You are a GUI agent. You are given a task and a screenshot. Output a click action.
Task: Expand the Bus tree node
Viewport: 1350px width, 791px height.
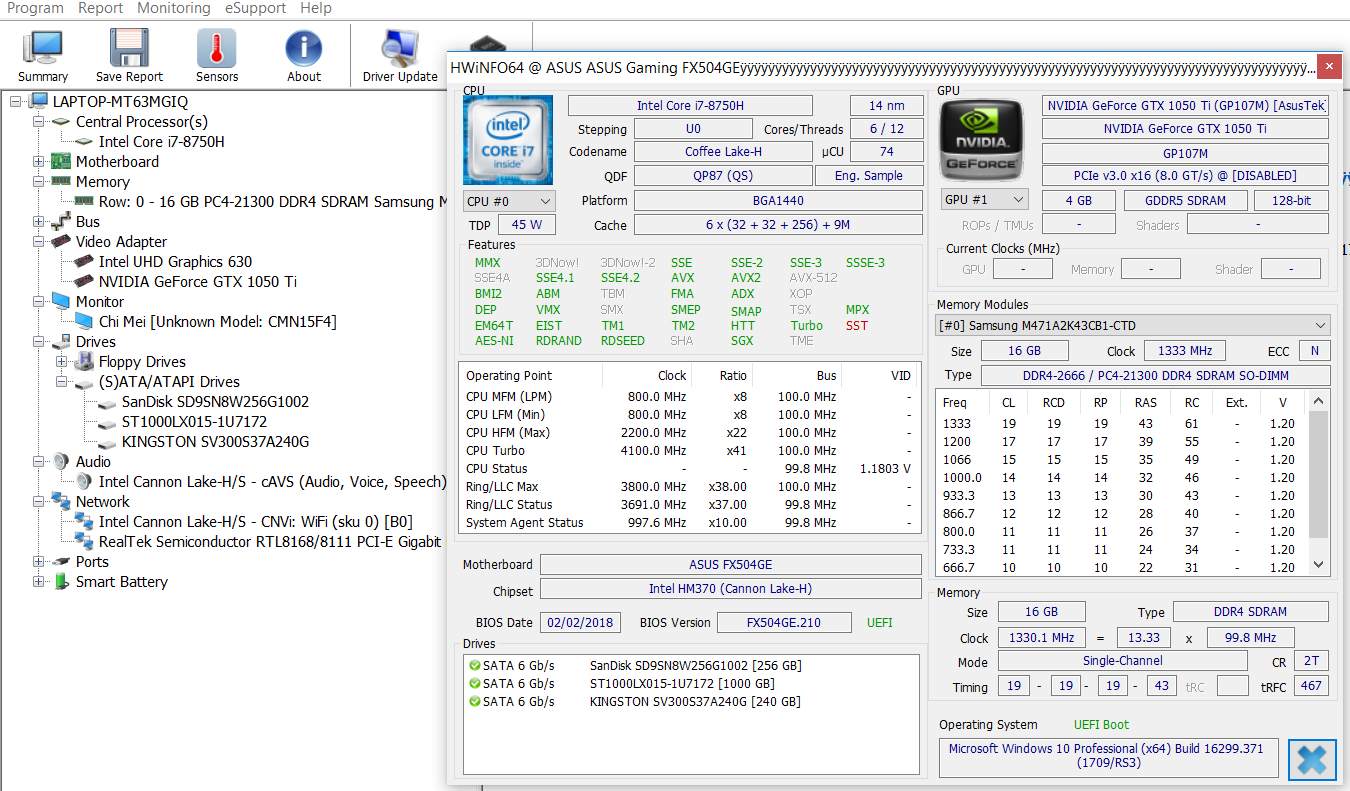pos(38,221)
